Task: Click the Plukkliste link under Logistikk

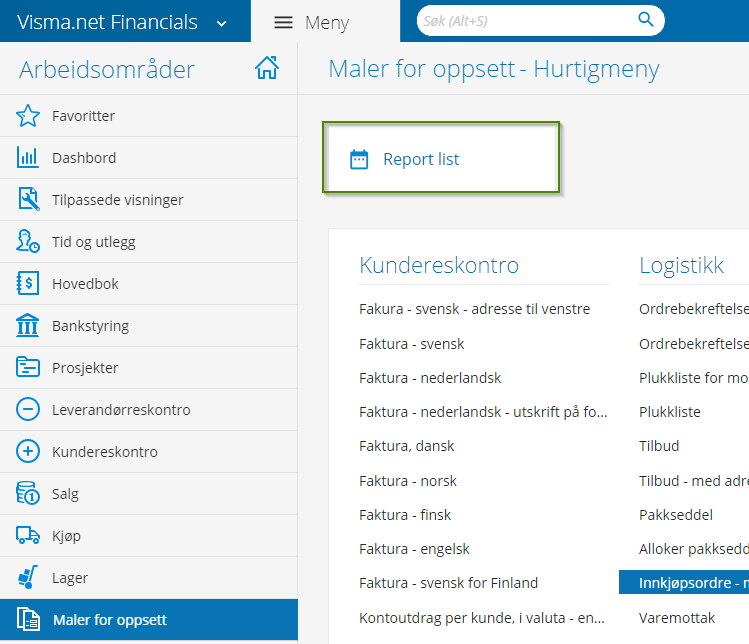Action: (x=670, y=412)
